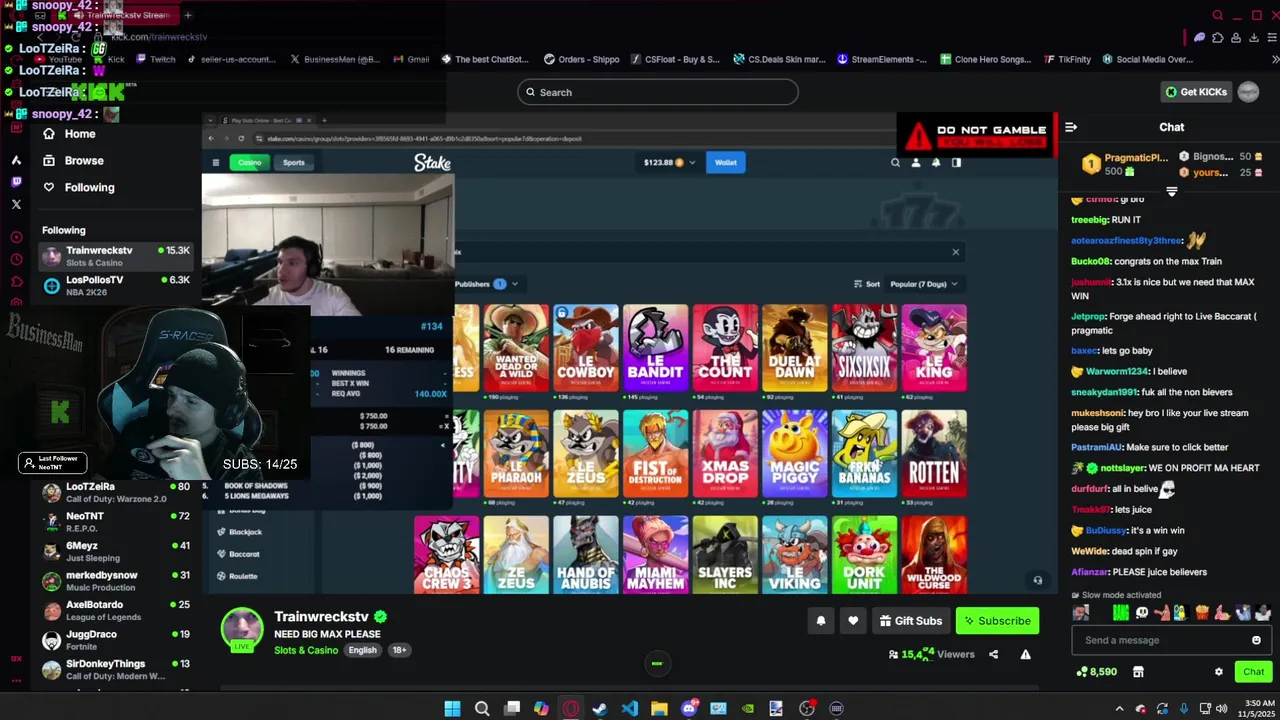Select the Casino tab on Stake
This screenshot has height=720, width=1280.
pyautogui.click(x=249, y=162)
